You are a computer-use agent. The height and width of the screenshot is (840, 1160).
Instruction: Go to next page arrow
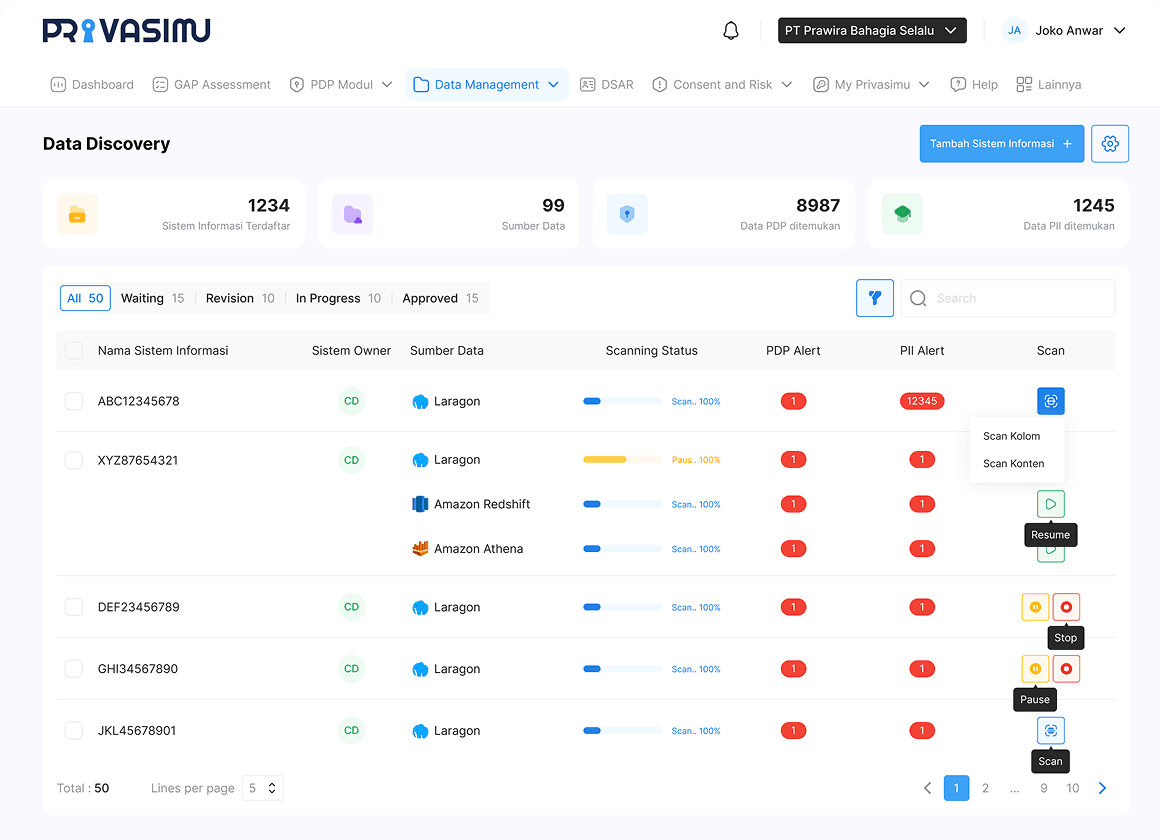tap(1102, 788)
